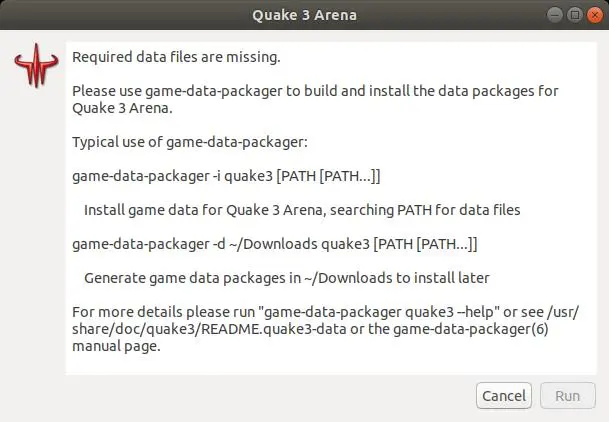This screenshot has height=422, width=609.
Task: Click the 'manual page.' text on last line
Action: tap(116, 349)
